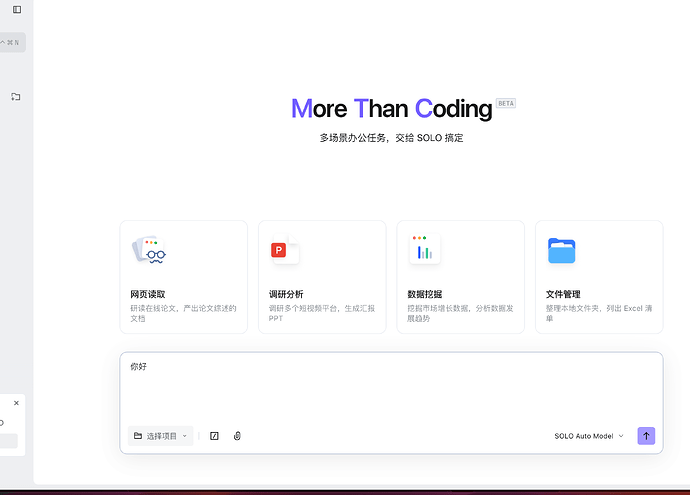The image size is (690, 495).
Task: Click description 整理本地文件夹，列出 Excel 清单
Action: pos(599,313)
